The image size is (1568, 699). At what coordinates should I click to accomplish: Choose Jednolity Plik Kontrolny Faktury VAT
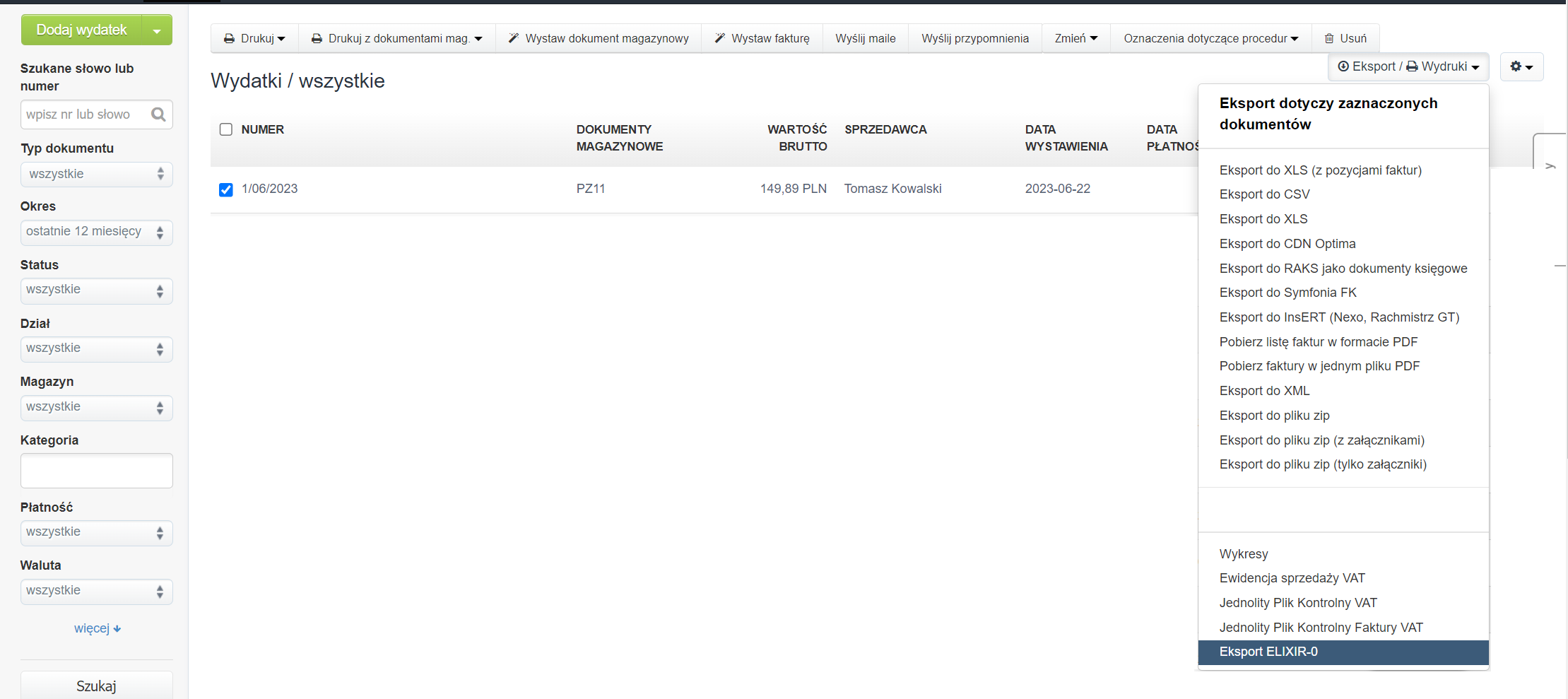pos(1321,628)
